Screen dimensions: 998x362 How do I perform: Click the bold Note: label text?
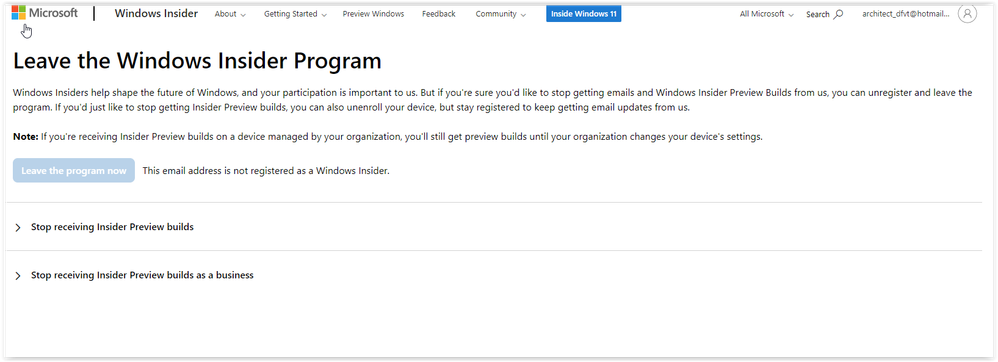pyautogui.click(x=25, y=137)
